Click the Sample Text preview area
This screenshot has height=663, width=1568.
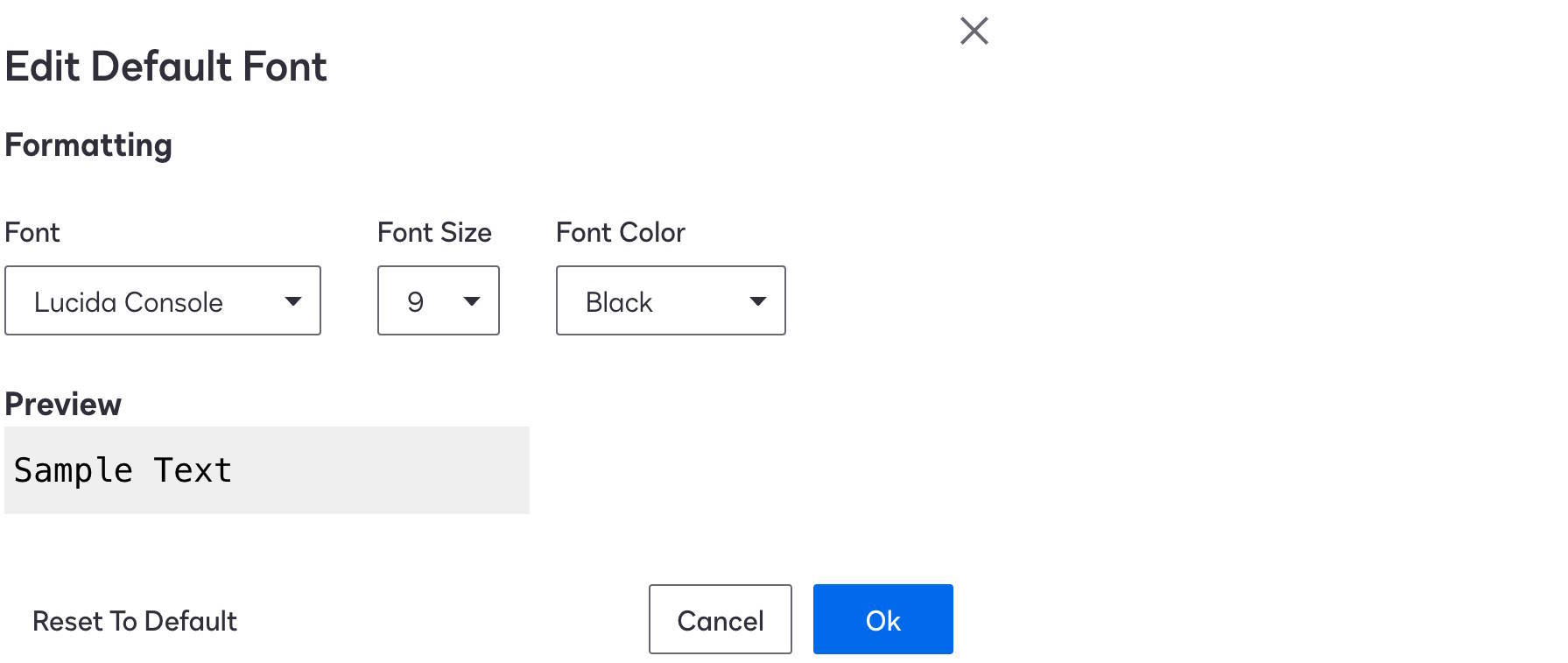(x=267, y=469)
